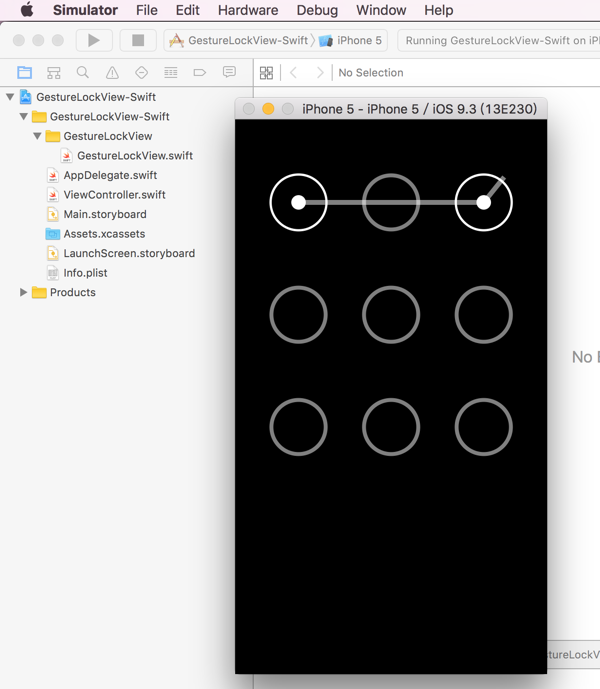Click the Running GestureLockView-Swift status field
The width and height of the screenshot is (600, 689).
499,40
